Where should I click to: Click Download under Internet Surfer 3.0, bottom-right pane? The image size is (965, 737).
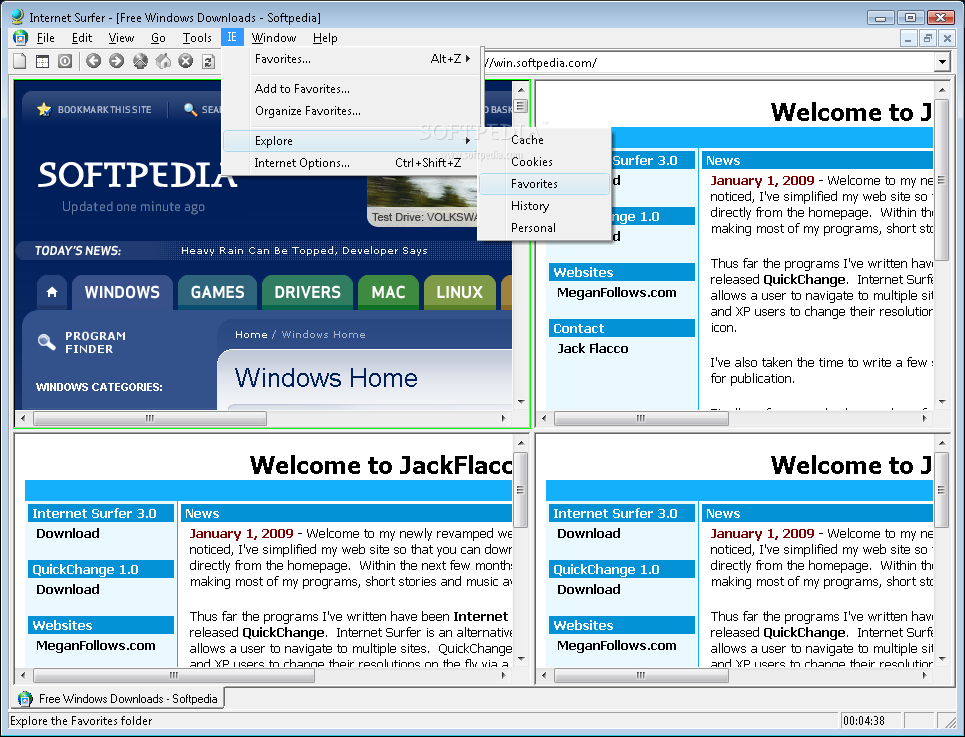[589, 533]
